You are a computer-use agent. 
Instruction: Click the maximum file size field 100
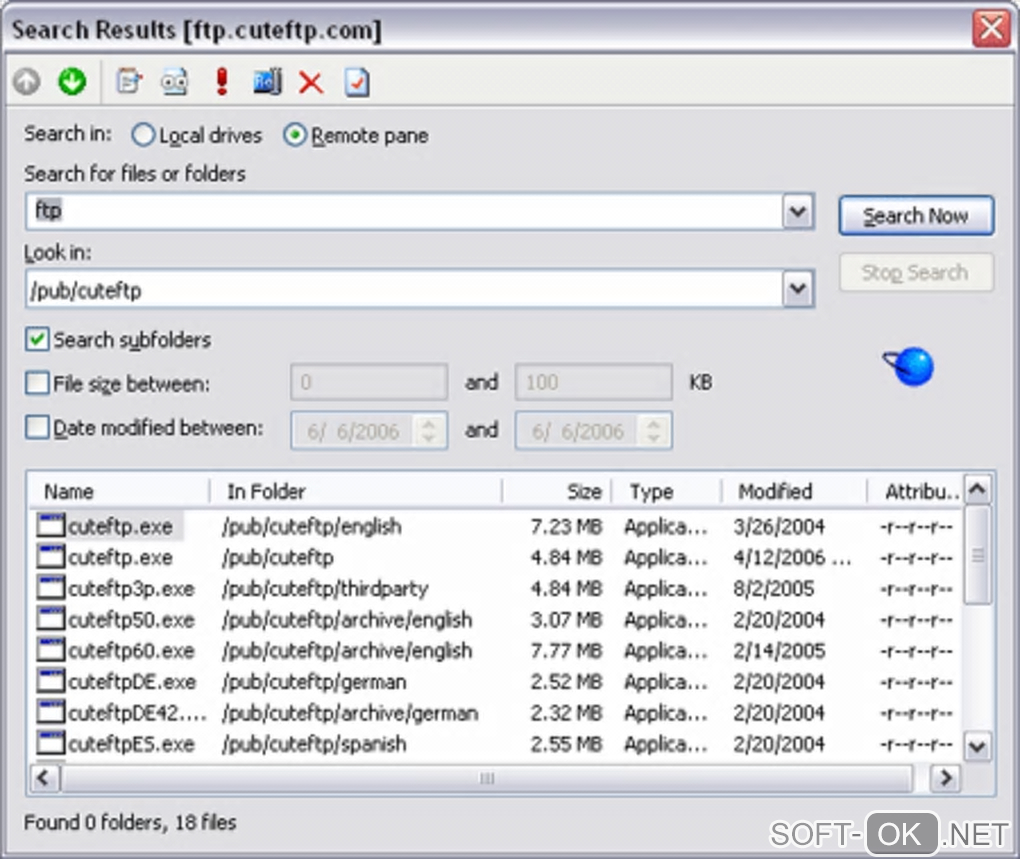[593, 382]
